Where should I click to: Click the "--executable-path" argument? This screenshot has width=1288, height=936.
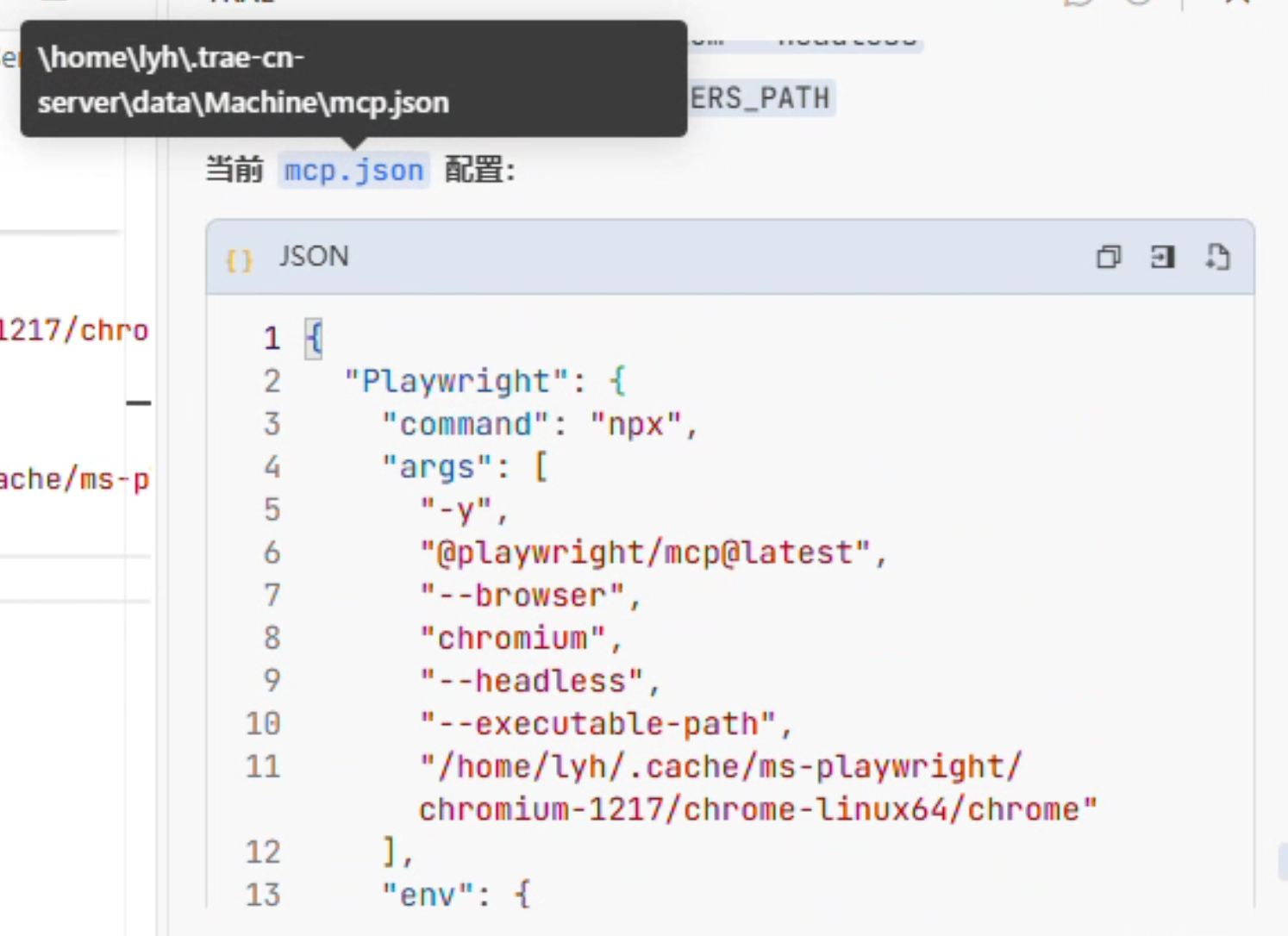[x=598, y=724]
